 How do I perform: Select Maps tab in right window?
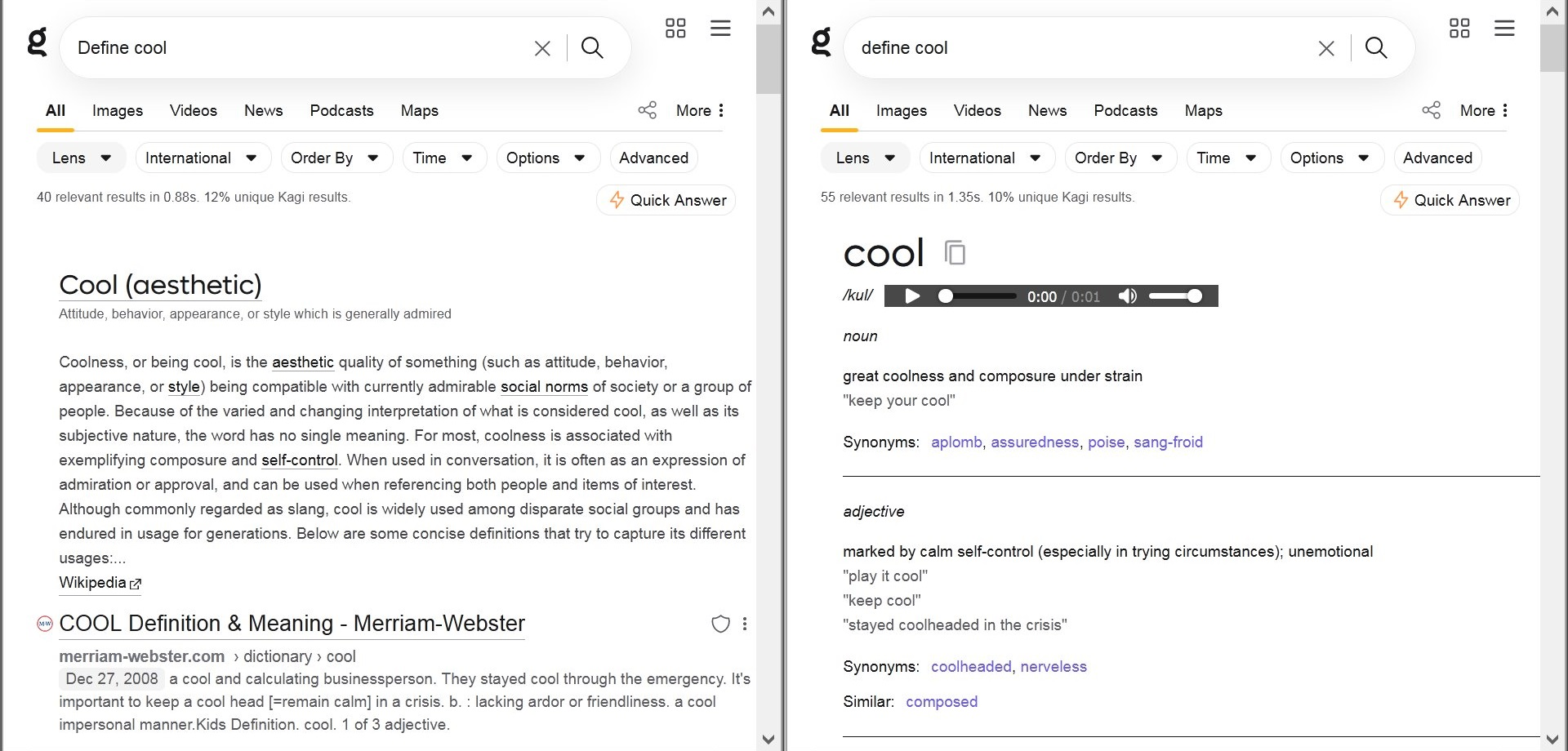1204,110
